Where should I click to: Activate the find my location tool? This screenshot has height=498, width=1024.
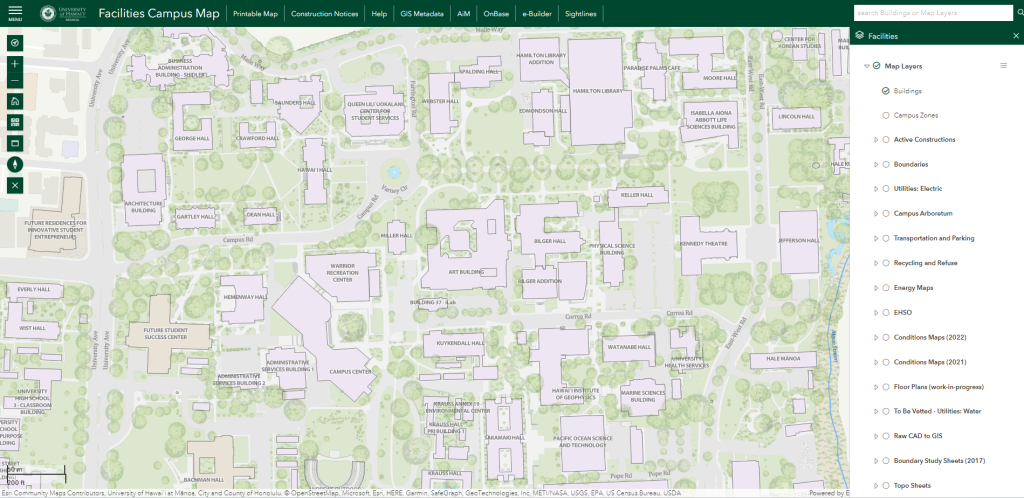16,43
